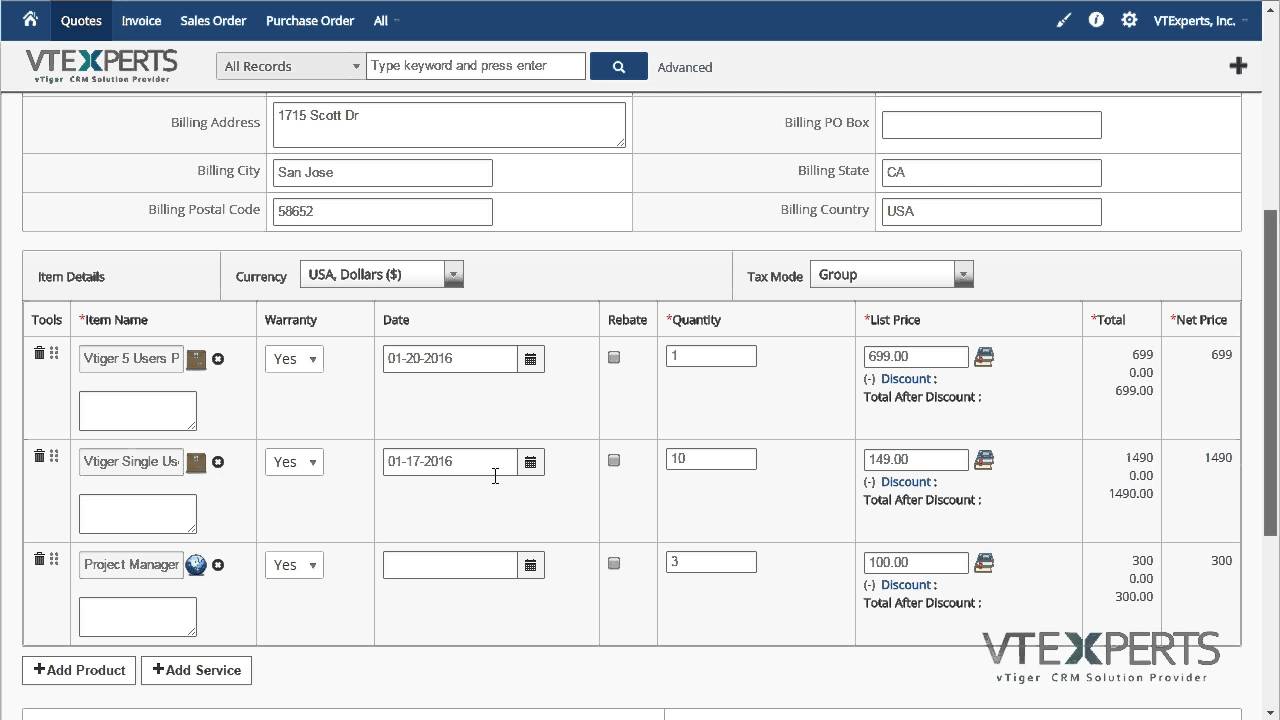Delete the Vtiger Single User row
Image resolution: width=1280 pixels, height=720 pixels.
[x=39, y=456]
